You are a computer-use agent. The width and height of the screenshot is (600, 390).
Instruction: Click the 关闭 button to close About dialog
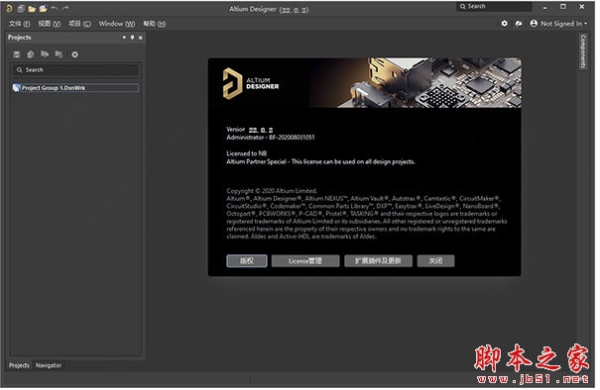pyautogui.click(x=436, y=261)
